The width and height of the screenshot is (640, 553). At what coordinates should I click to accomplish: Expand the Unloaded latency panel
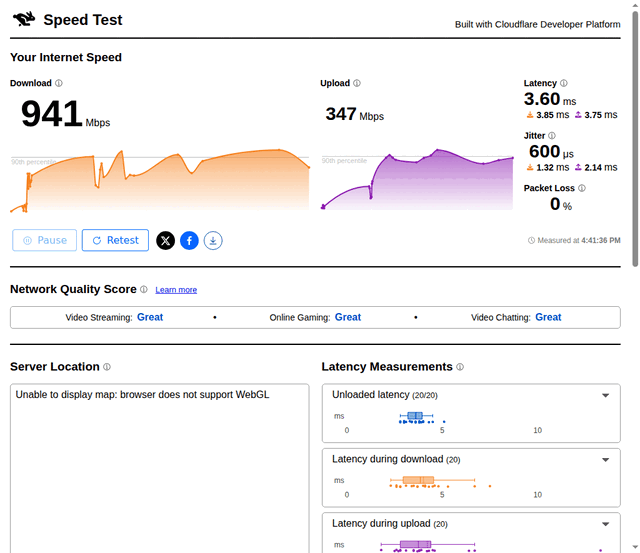point(606,395)
